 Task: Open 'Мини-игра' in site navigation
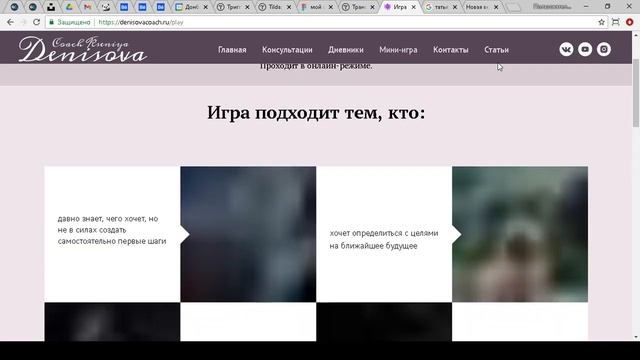[x=398, y=50]
